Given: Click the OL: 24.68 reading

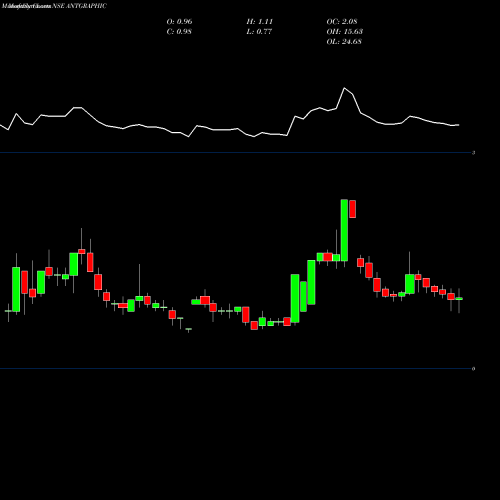Looking at the screenshot, I should click(x=344, y=41).
